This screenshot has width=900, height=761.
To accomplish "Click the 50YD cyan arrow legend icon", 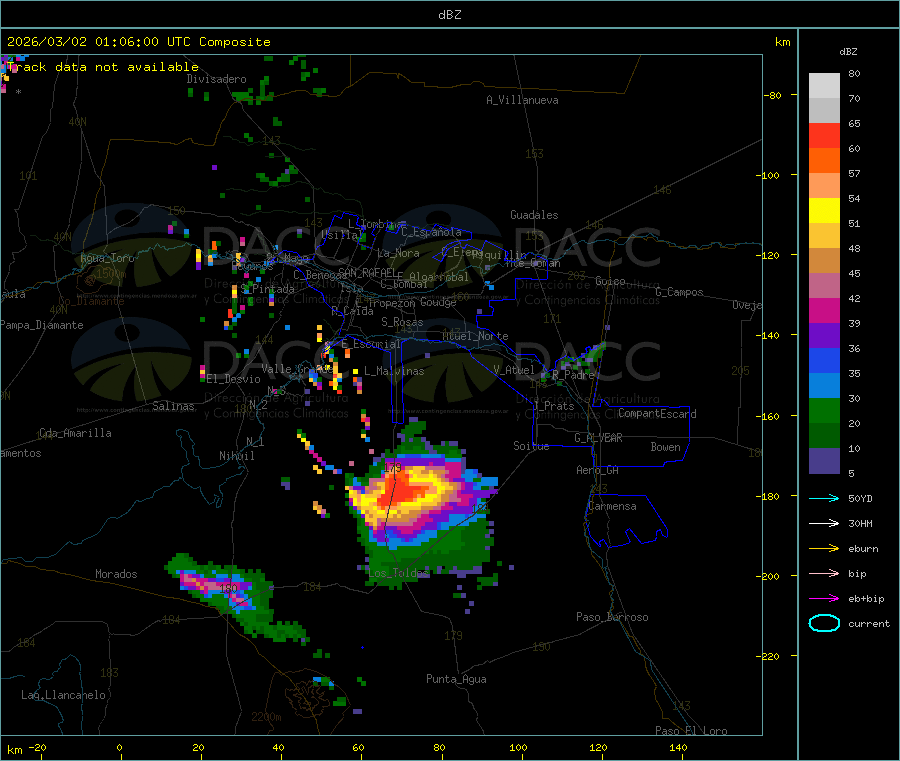I will click(x=824, y=498).
